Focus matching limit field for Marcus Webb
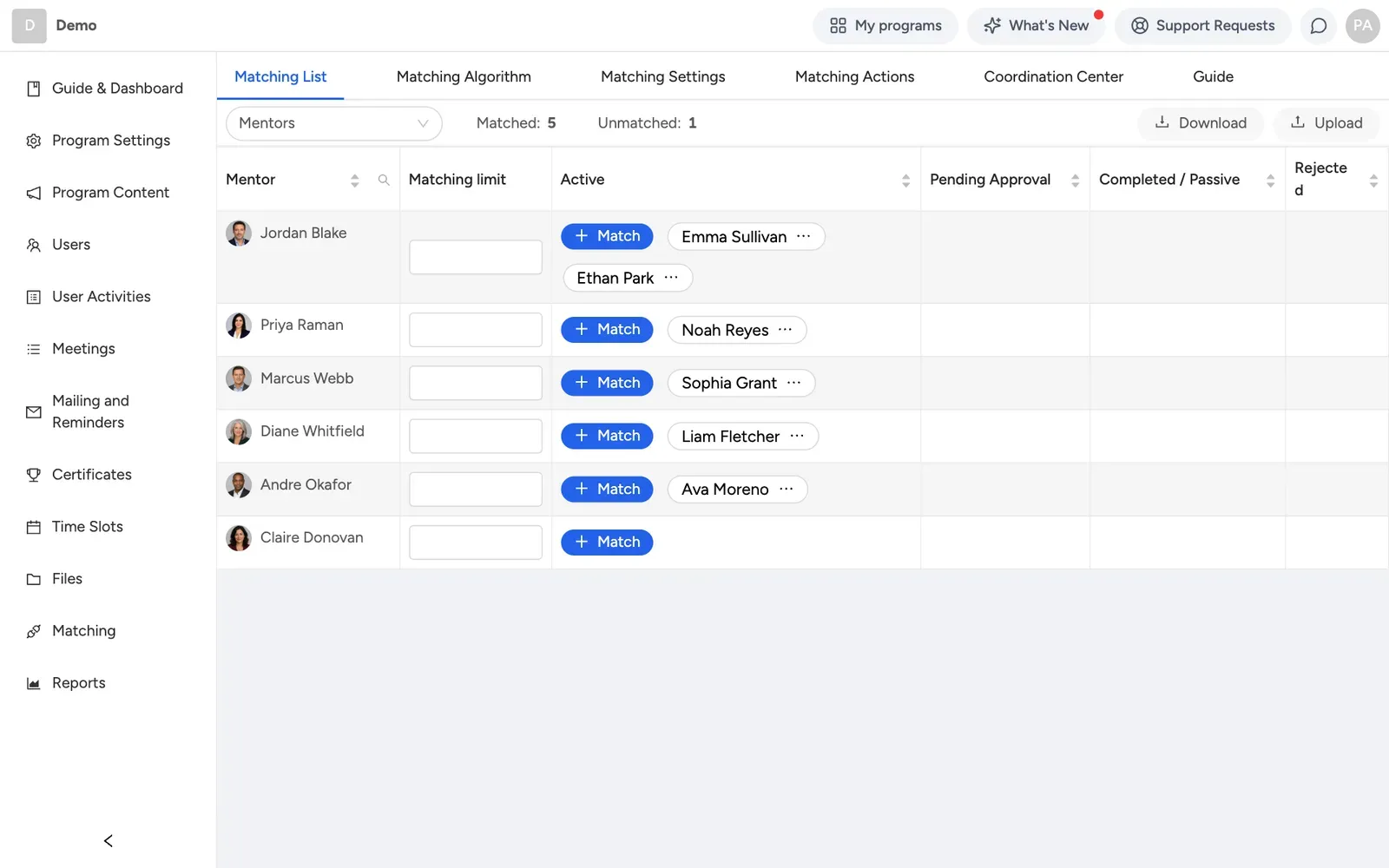This screenshot has height=868, width=1389. point(476,383)
